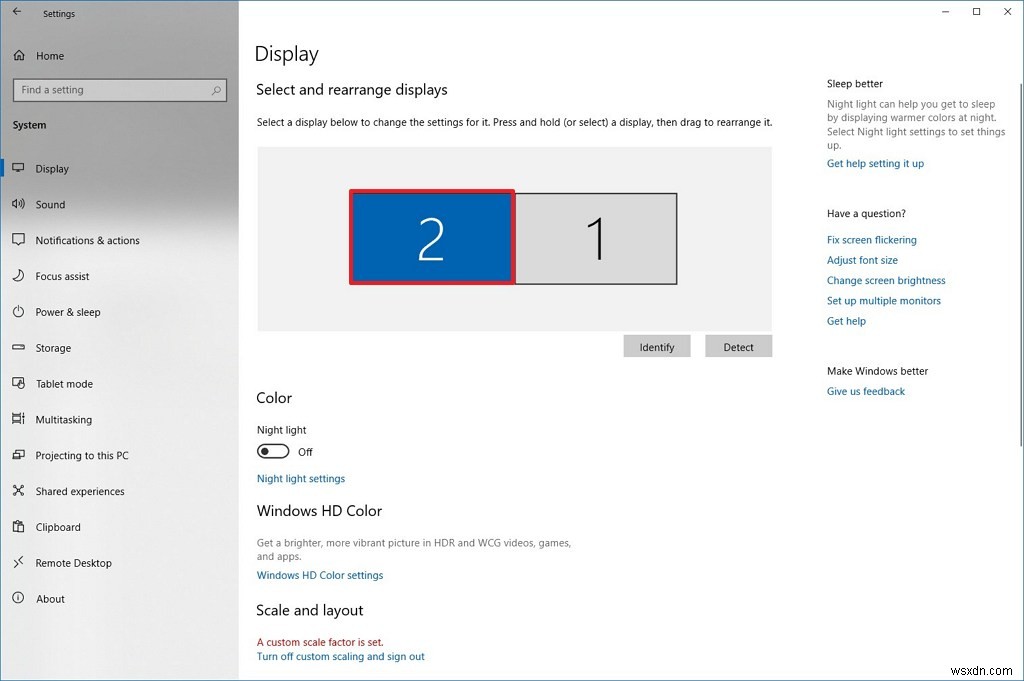The height and width of the screenshot is (681, 1024).
Task: Click the Clipboard icon
Action: 18,526
